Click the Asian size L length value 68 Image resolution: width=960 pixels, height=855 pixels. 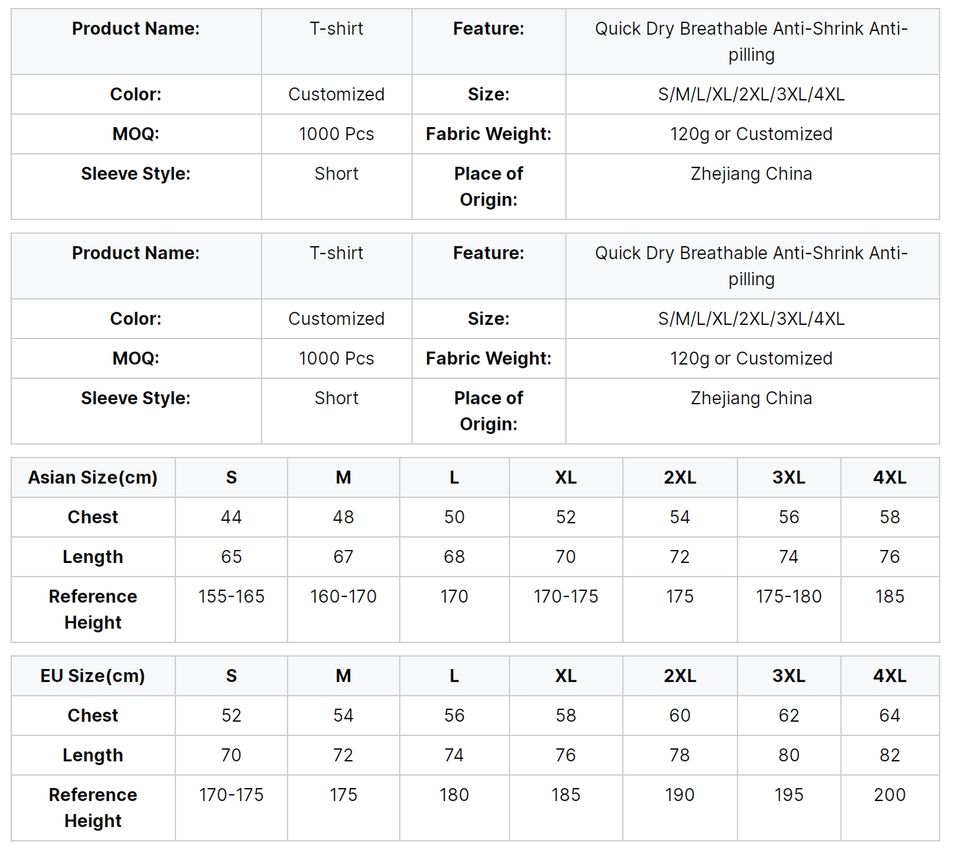[454, 557]
